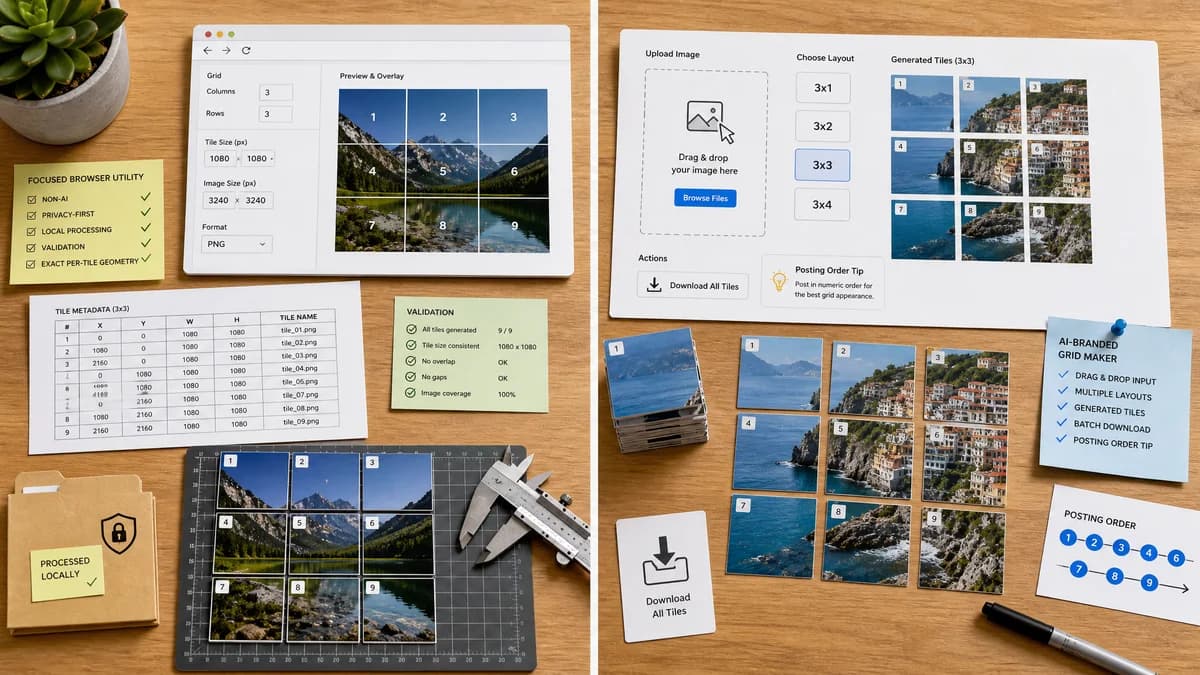
Task: Click the tile_09.png cell in metadata table
Action: click(300, 421)
